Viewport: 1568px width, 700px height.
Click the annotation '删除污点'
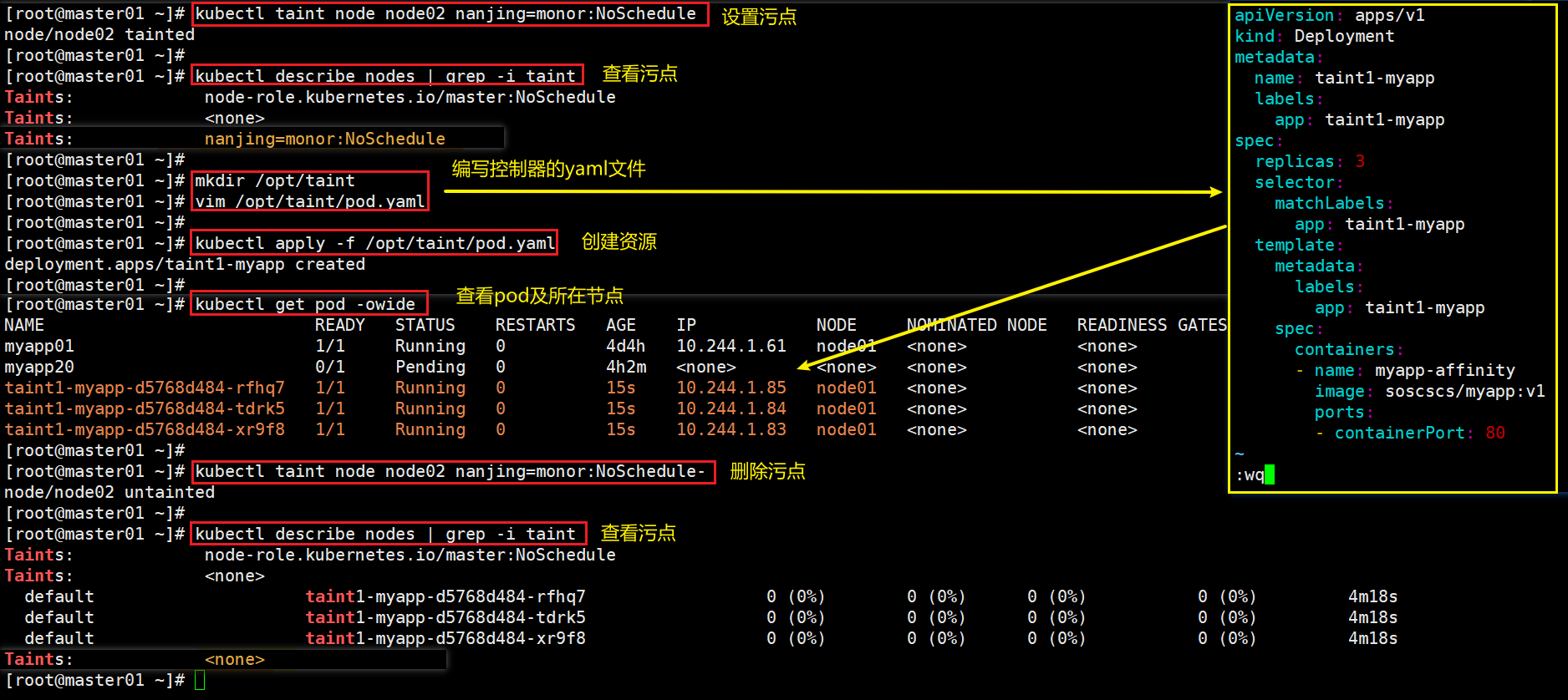point(767,471)
